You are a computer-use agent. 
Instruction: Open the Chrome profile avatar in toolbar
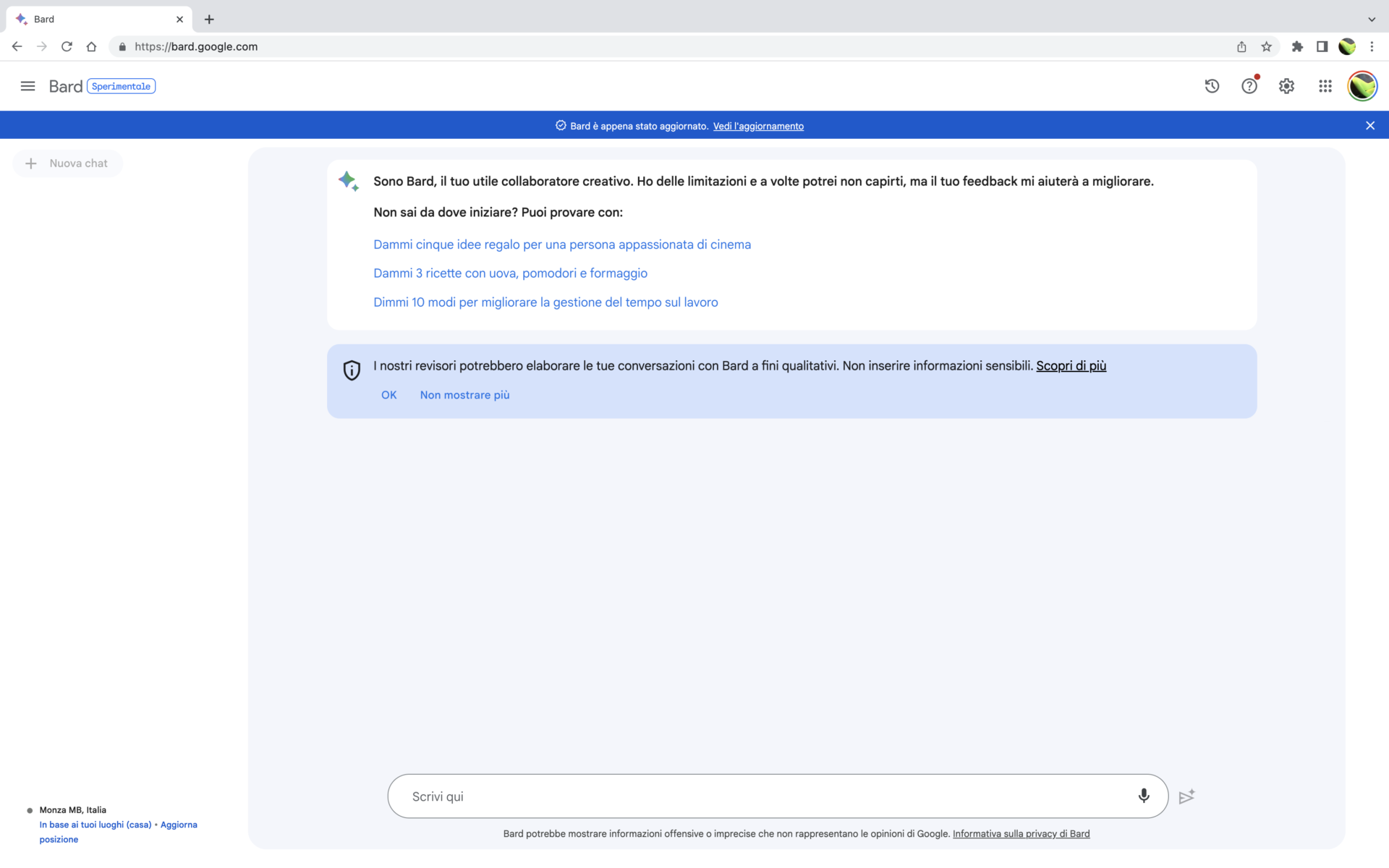tap(1346, 46)
